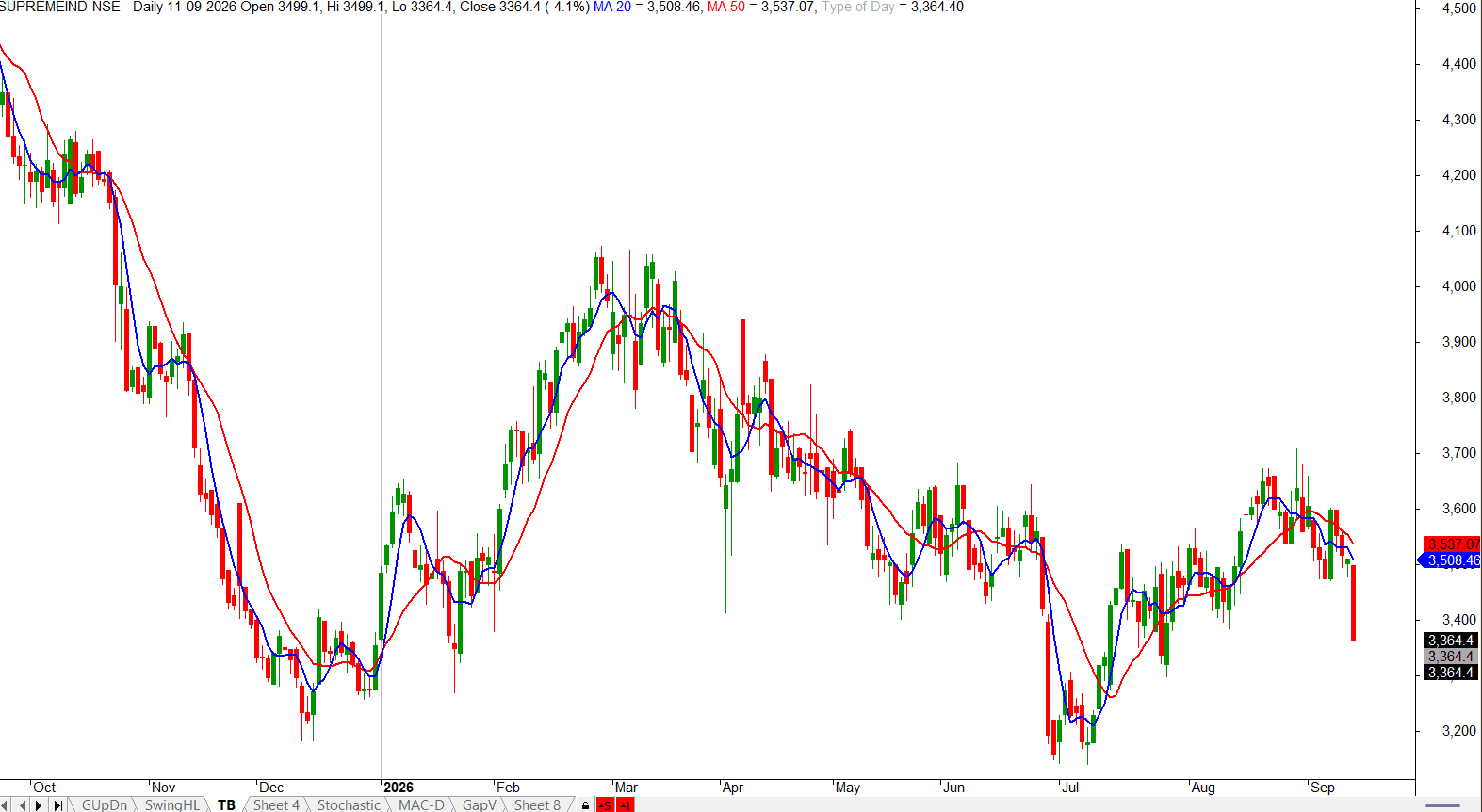Click the 4,400 price axis label
Image resolution: width=1482 pixels, height=812 pixels.
pyautogui.click(x=1459, y=64)
